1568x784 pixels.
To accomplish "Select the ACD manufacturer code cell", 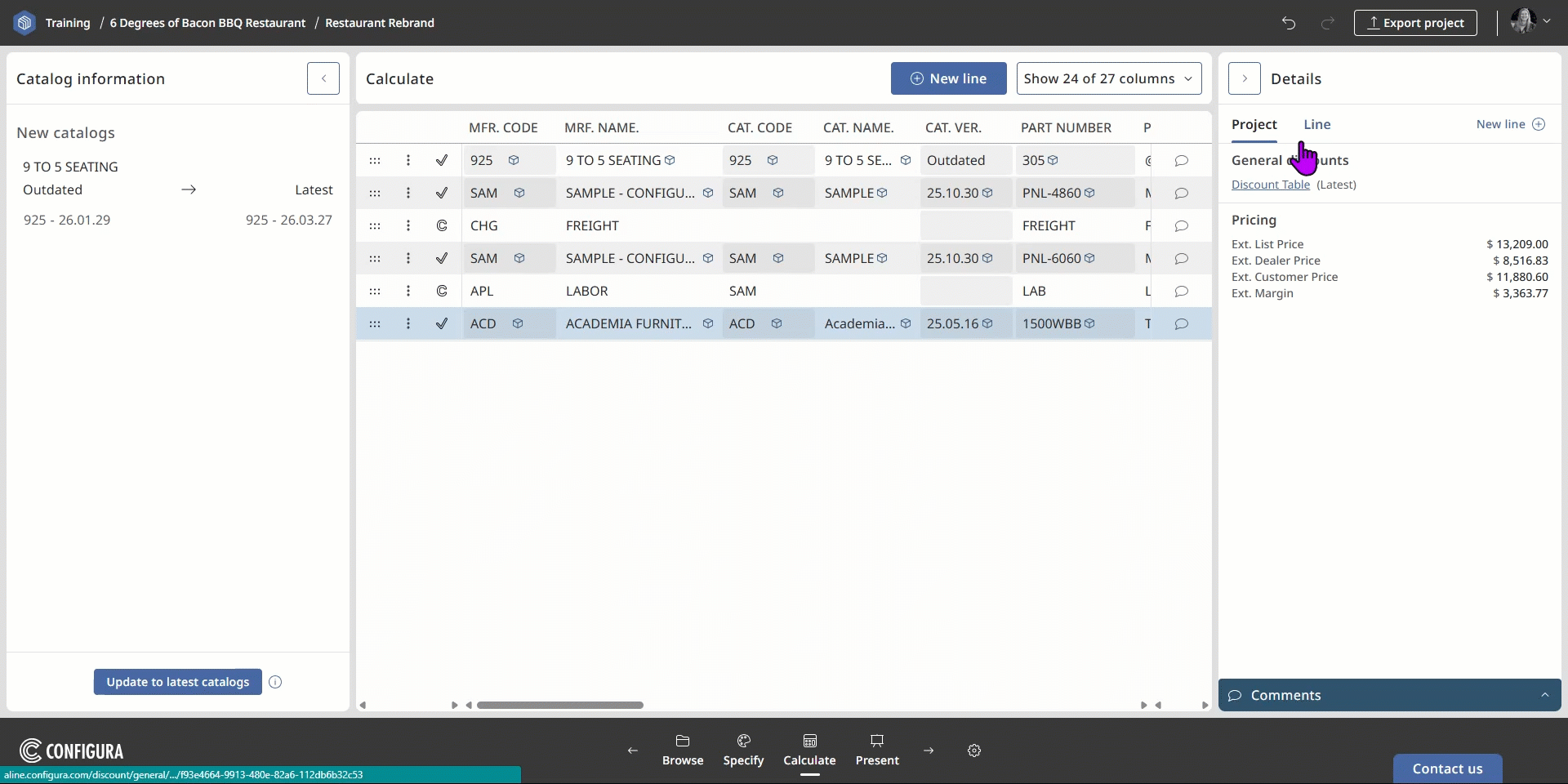I will point(508,323).
